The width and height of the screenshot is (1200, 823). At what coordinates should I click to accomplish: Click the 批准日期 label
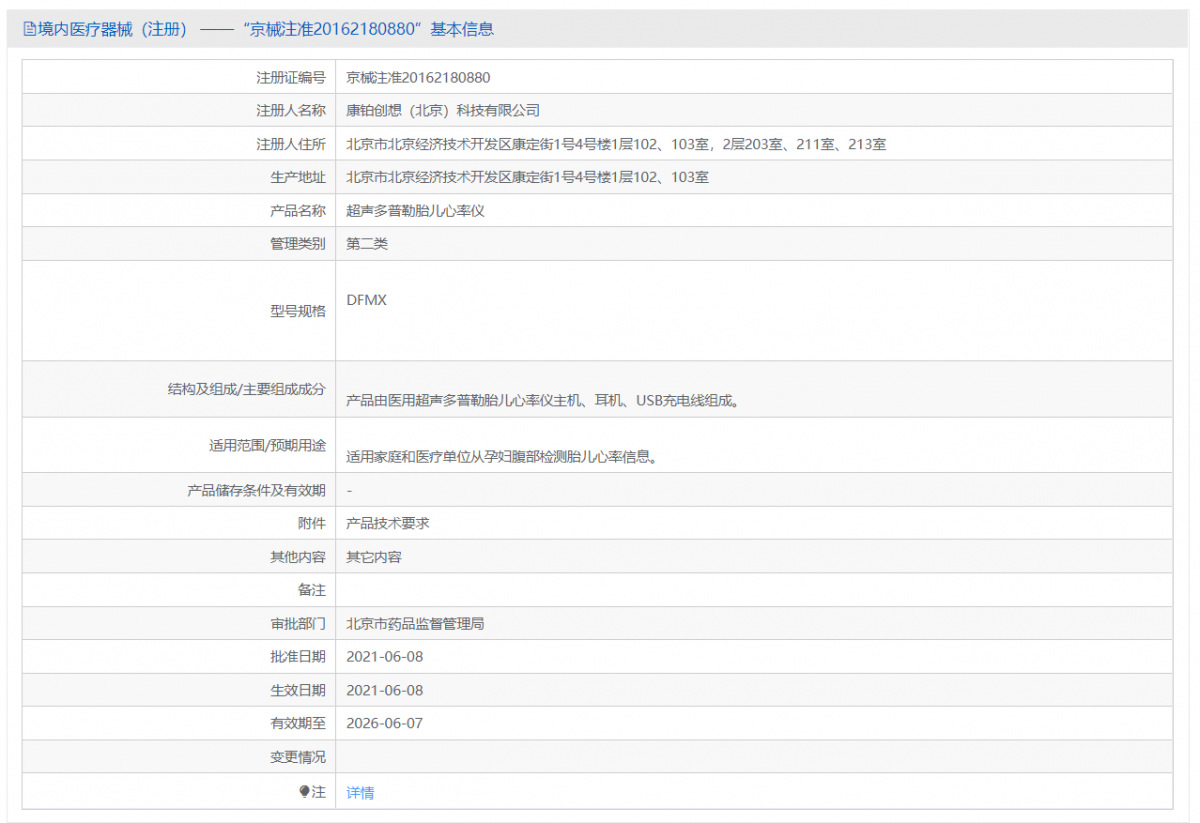298,657
